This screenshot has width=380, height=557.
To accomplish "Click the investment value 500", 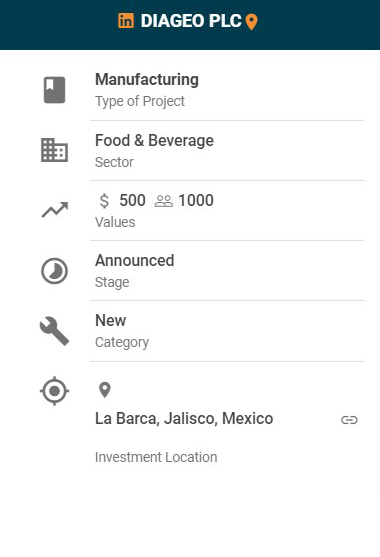I will pyautogui.click(x=132, y=200).
